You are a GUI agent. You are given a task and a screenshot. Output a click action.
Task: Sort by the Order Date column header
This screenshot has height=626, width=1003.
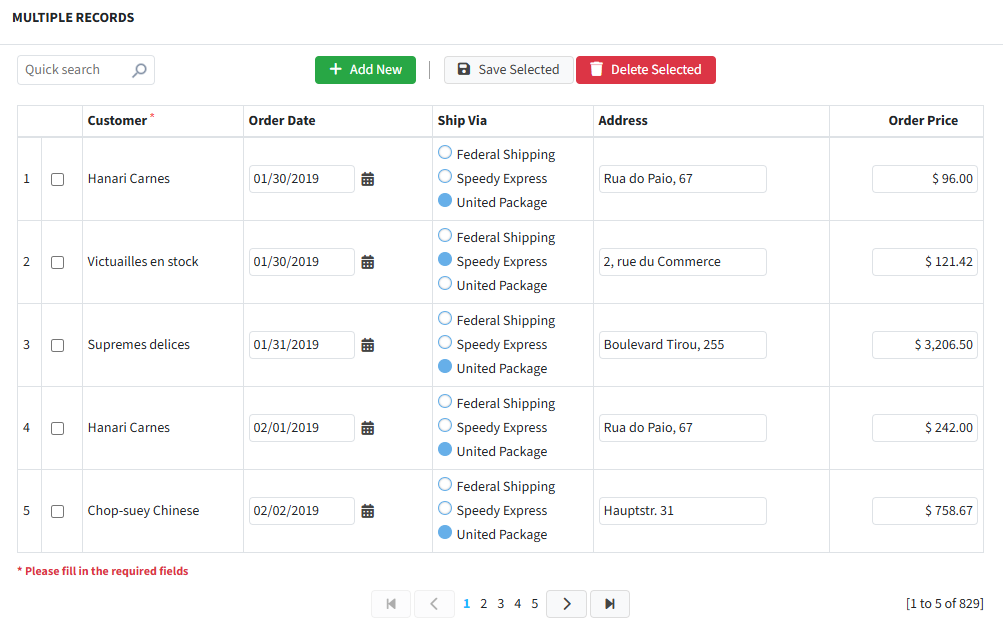(x=282, y=121)
